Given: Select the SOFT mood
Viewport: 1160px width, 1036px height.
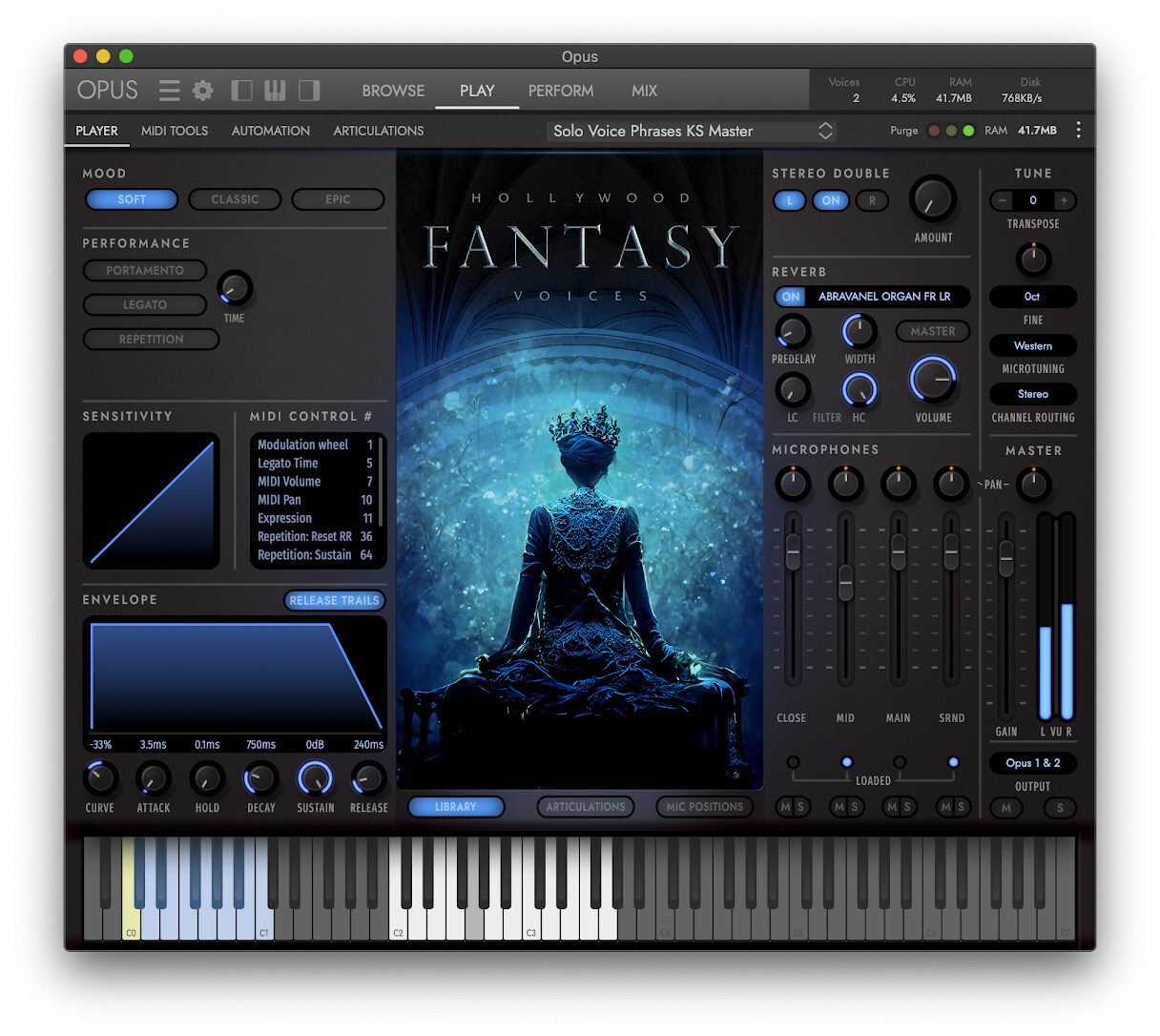Looking at the screenshot, I should [x=132, y=199].
